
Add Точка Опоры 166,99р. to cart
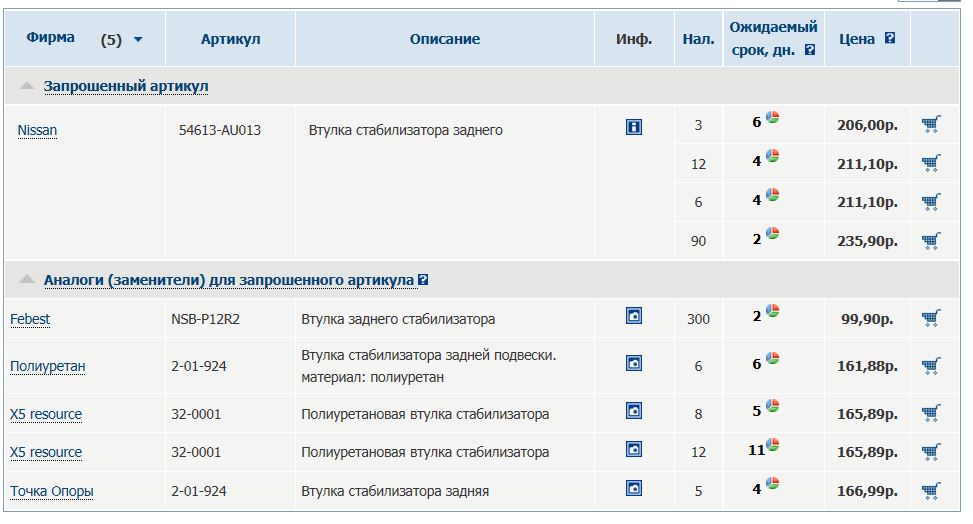pos(931,491)
